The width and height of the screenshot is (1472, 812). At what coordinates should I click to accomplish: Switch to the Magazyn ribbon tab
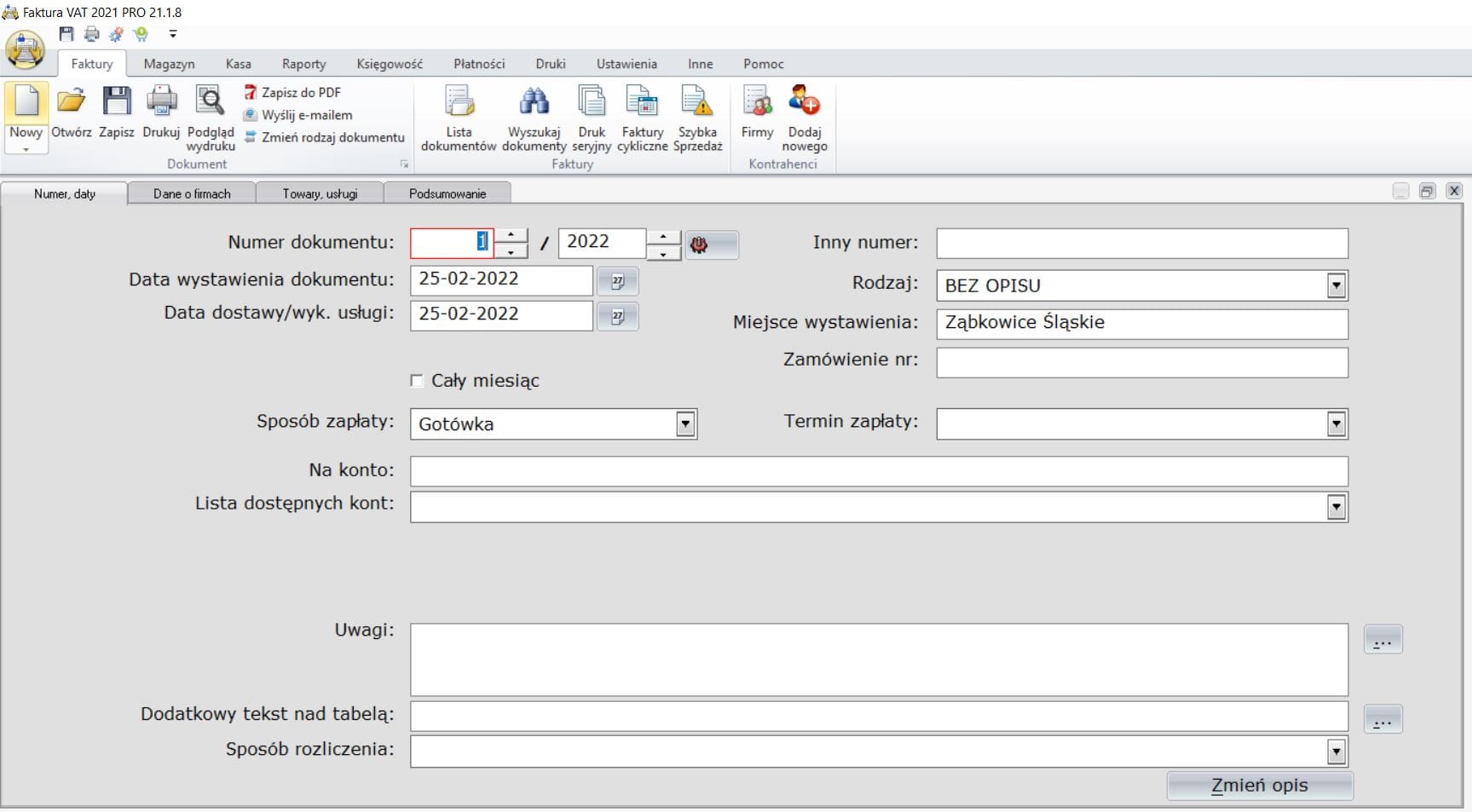[x=169, y=64]
